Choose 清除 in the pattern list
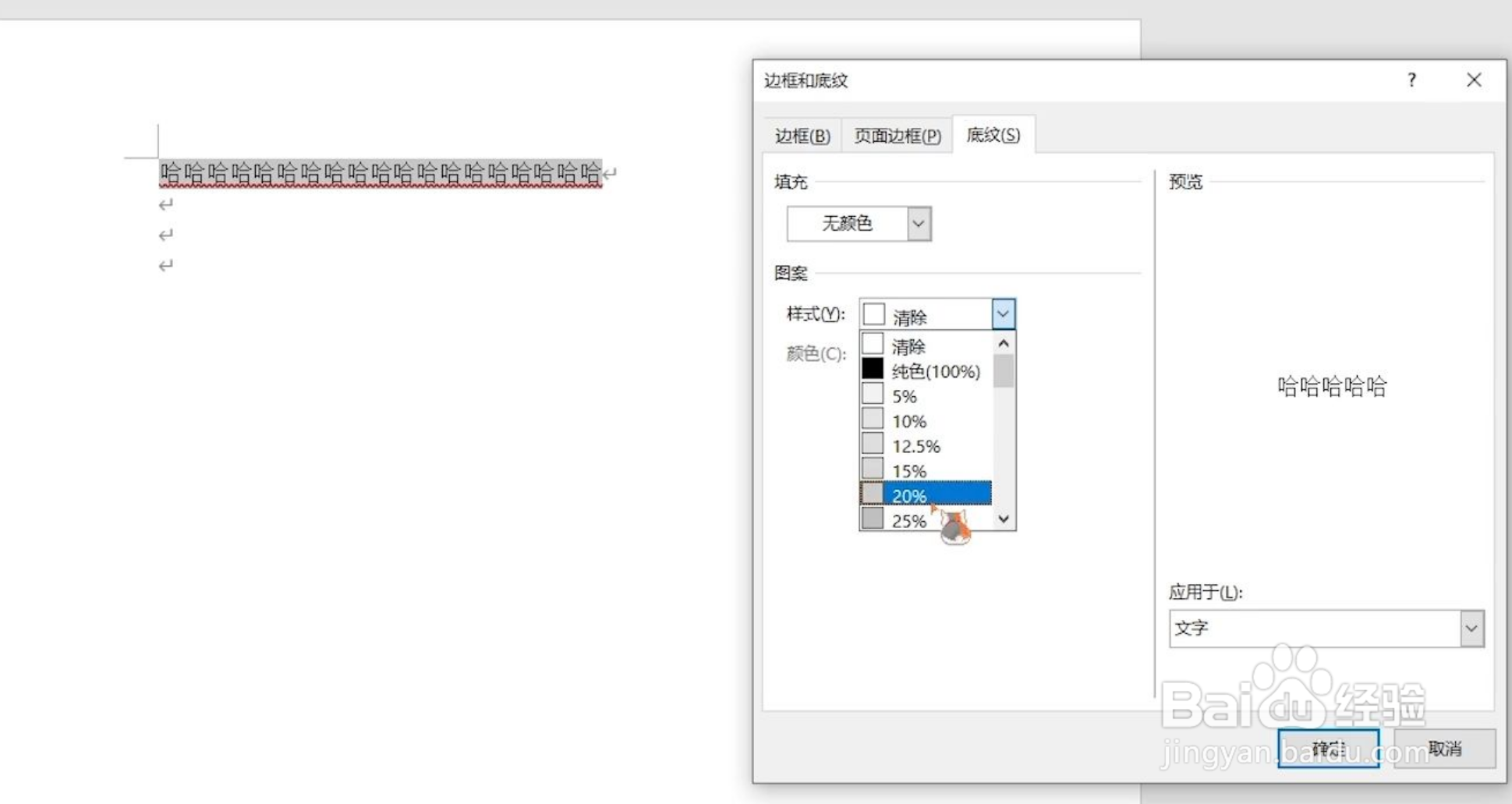 click(926, 345)
